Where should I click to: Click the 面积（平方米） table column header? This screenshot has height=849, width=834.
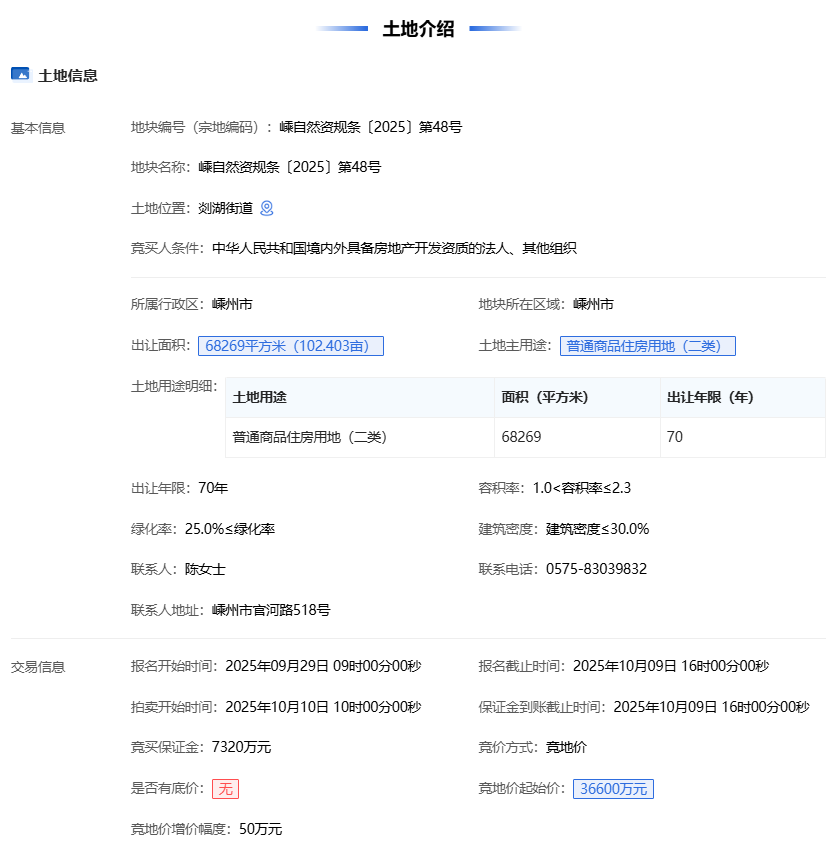coord(545,397)
